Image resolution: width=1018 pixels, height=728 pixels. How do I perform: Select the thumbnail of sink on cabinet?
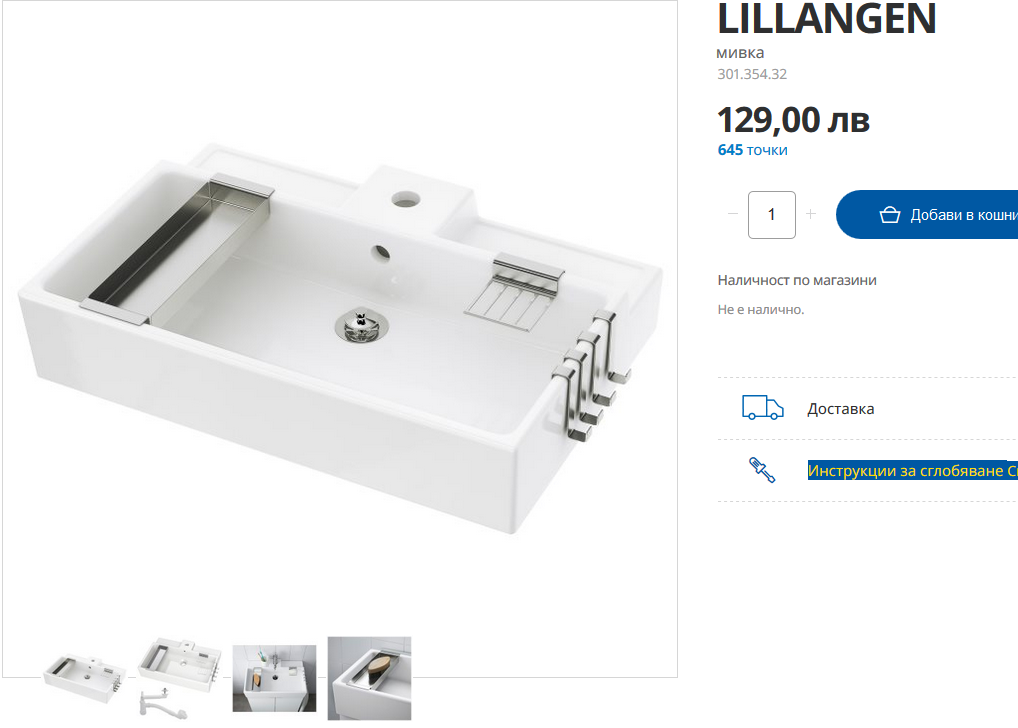click(x=275, y=678)
